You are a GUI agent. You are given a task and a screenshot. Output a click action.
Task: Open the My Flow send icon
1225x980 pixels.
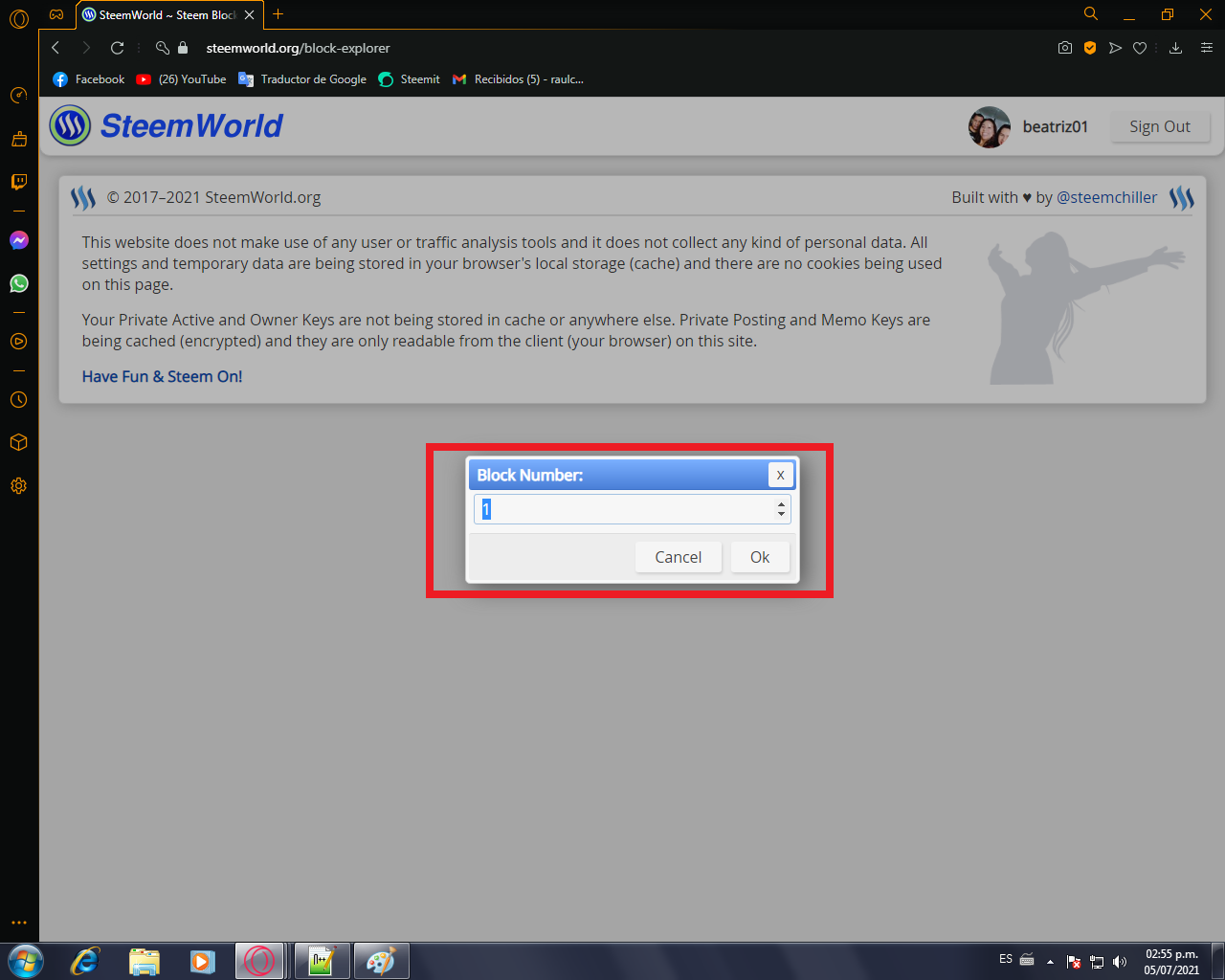click(x=1115, y=48)
